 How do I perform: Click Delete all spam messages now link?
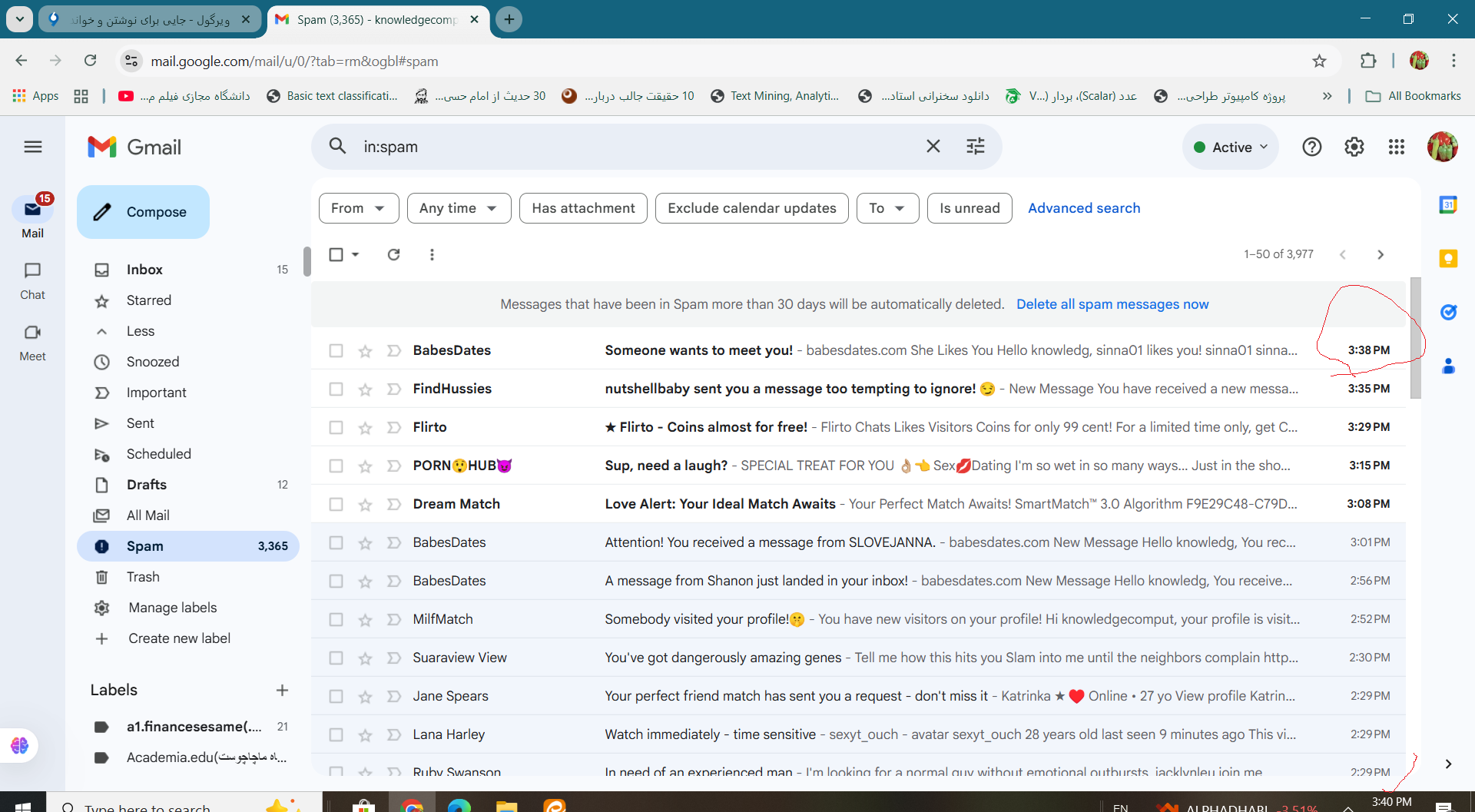click(1112, 304)
